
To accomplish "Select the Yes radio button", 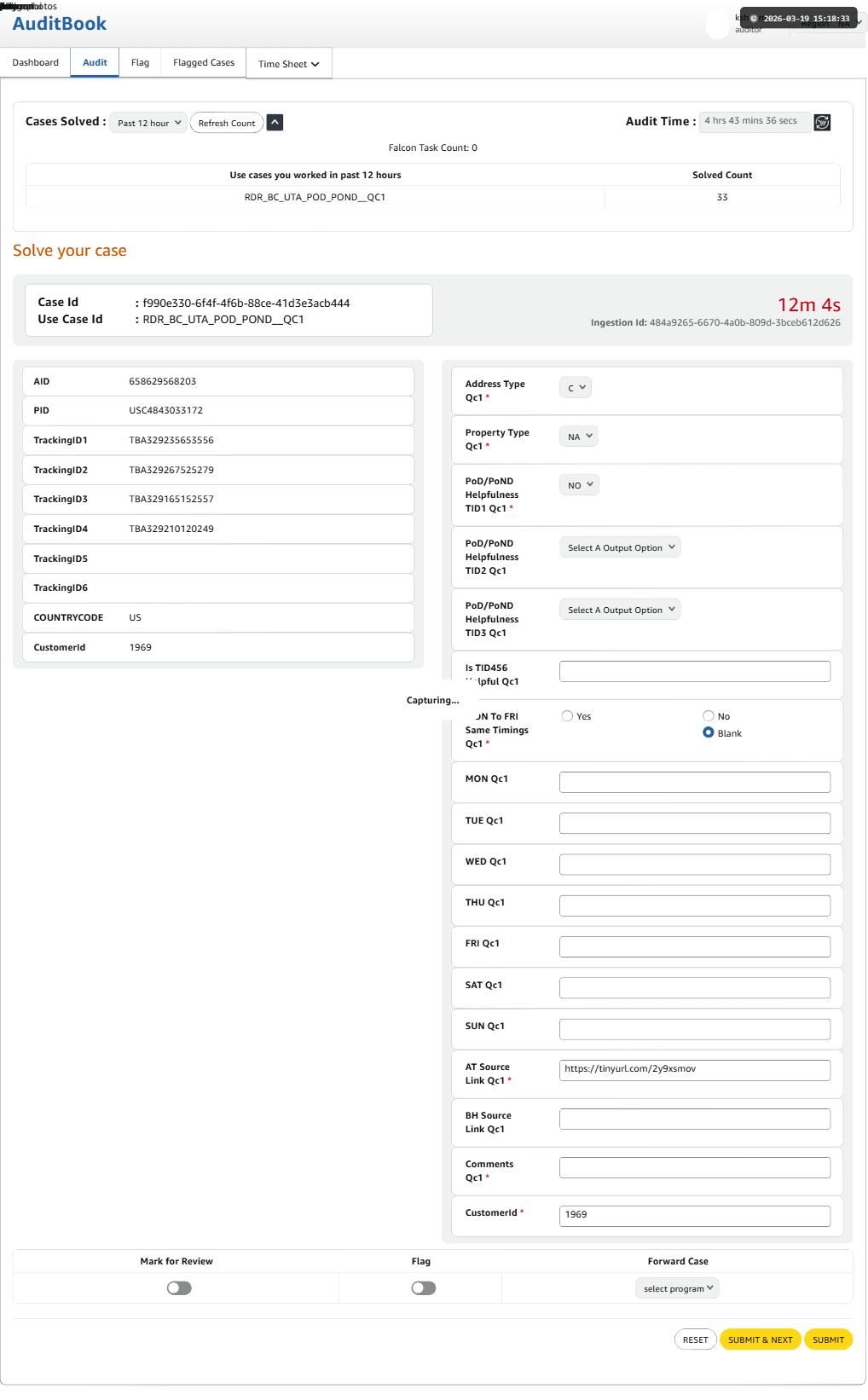I will pyautogui.click(x=567, y=716).
